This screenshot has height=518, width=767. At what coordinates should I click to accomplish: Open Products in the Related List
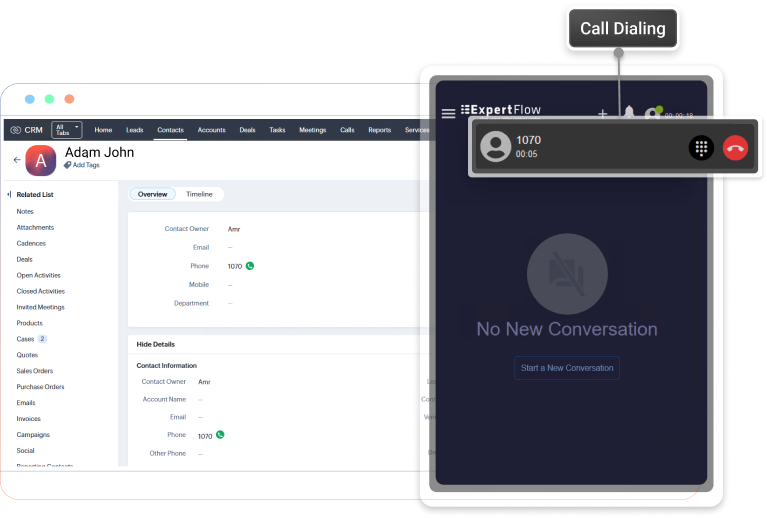(x=29, y=323)
